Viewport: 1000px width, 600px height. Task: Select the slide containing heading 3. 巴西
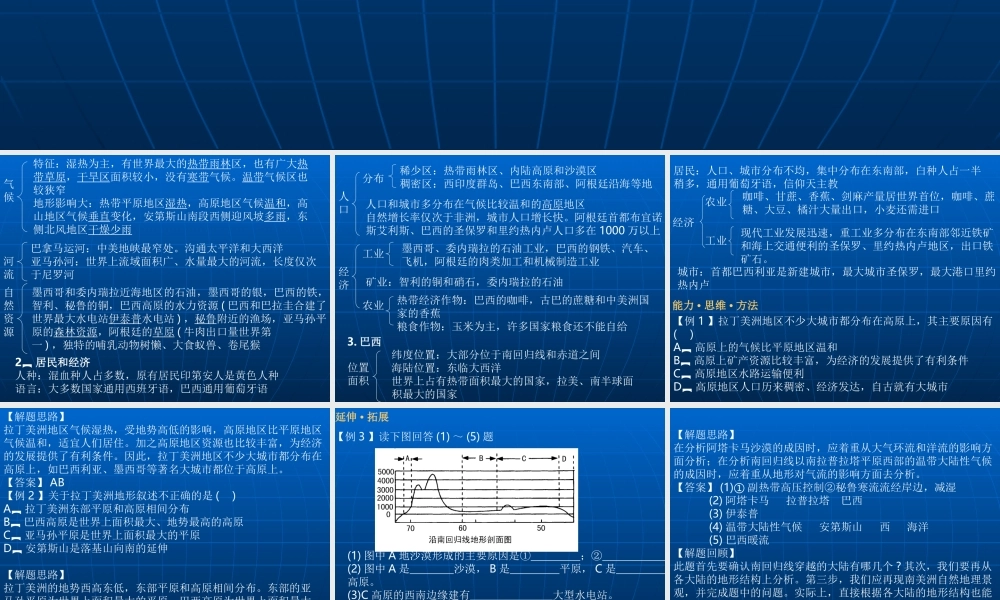[500, 278]
